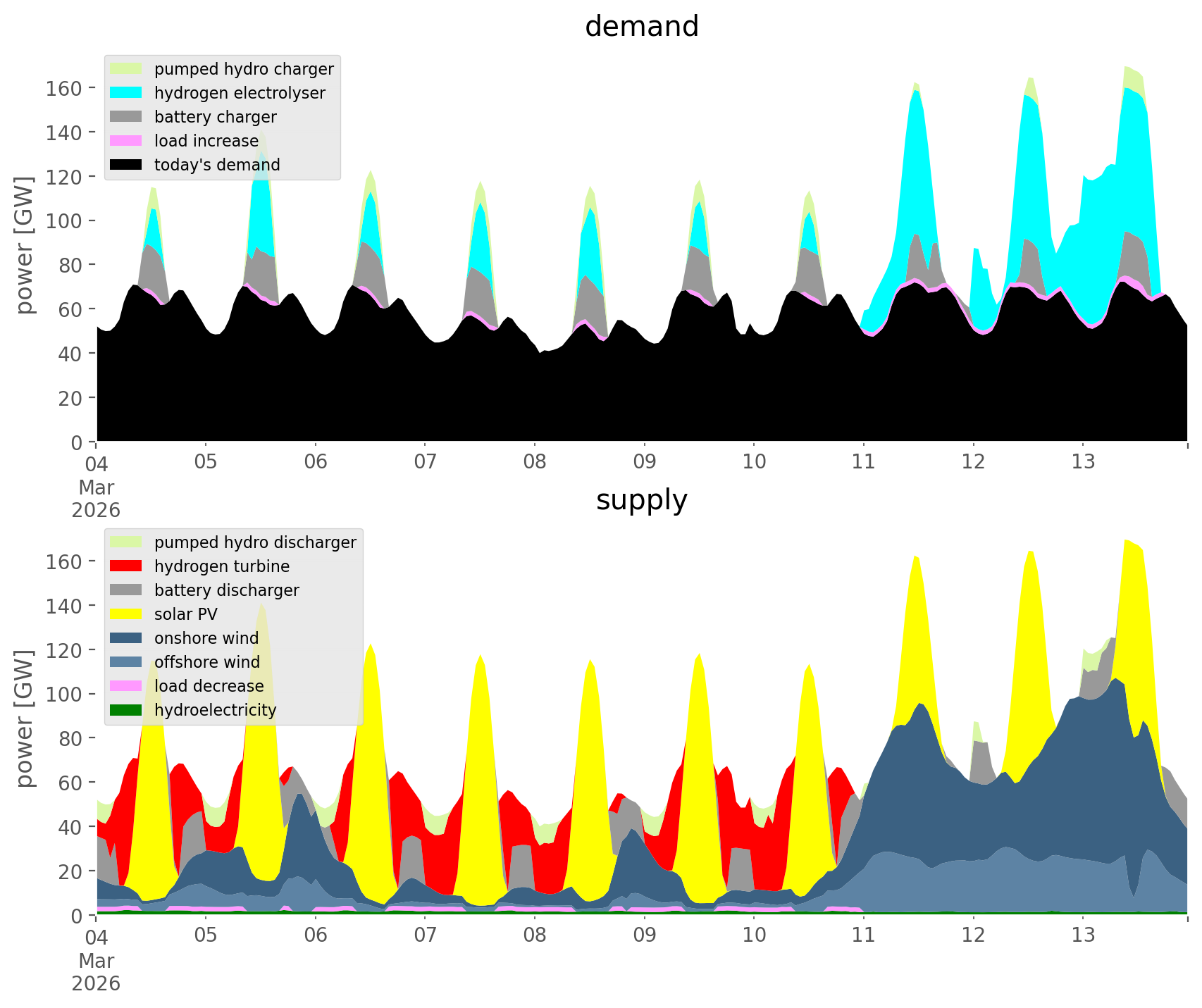Click the '160' tick on demand y-axis
Viewport: 1202px width, 1008px height.
tap(63, 88)
